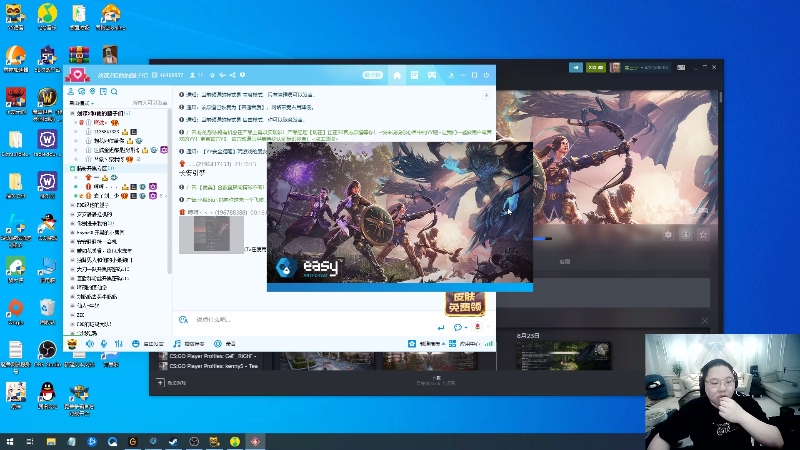Click the green Steam notification button
Image resolution: width=800 pixels, height=450 pixels.
coord(595,67)
